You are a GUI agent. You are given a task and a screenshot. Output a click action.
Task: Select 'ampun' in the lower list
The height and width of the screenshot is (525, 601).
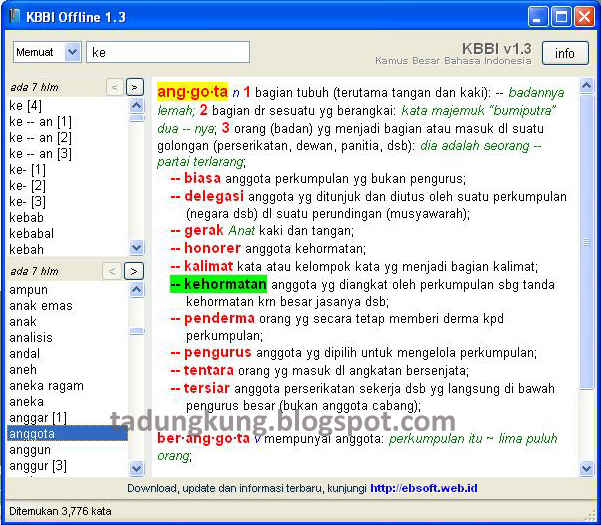tap(28, 290)
